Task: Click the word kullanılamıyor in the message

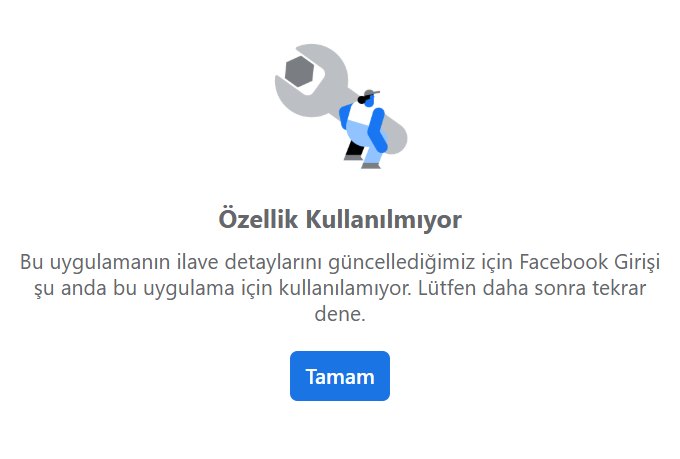Action: tap(345, 289)
